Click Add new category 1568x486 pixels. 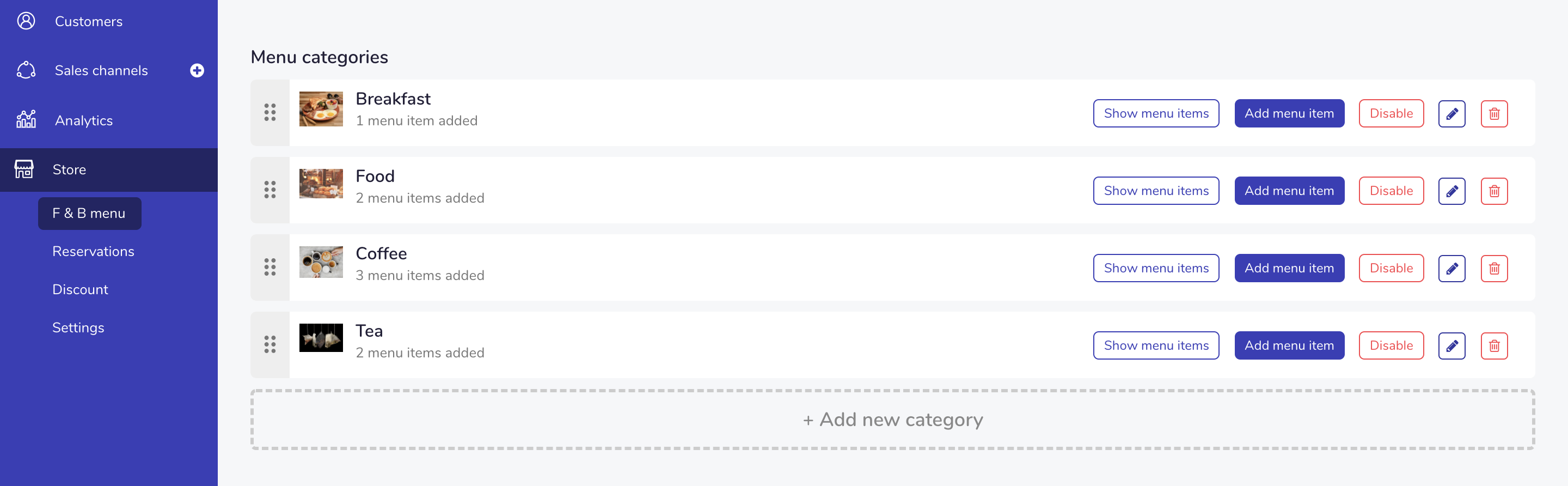[892, 420]
